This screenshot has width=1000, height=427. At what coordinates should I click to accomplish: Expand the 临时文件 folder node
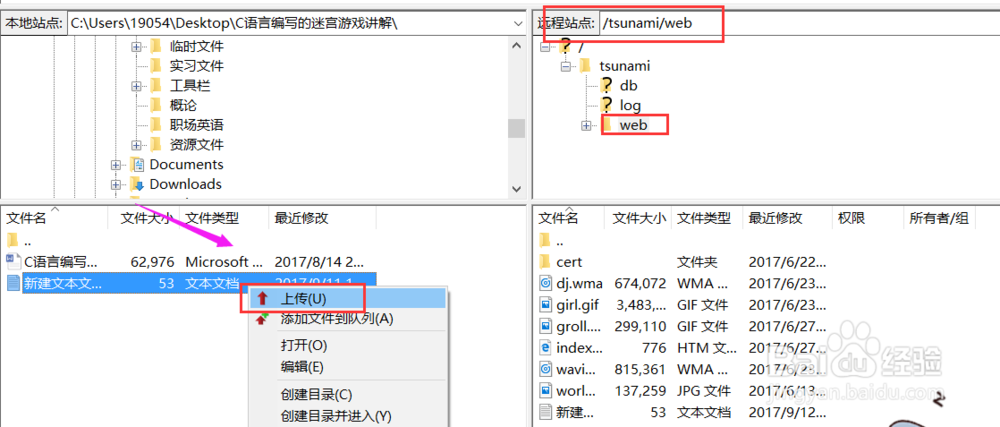(x=136, y=47)
